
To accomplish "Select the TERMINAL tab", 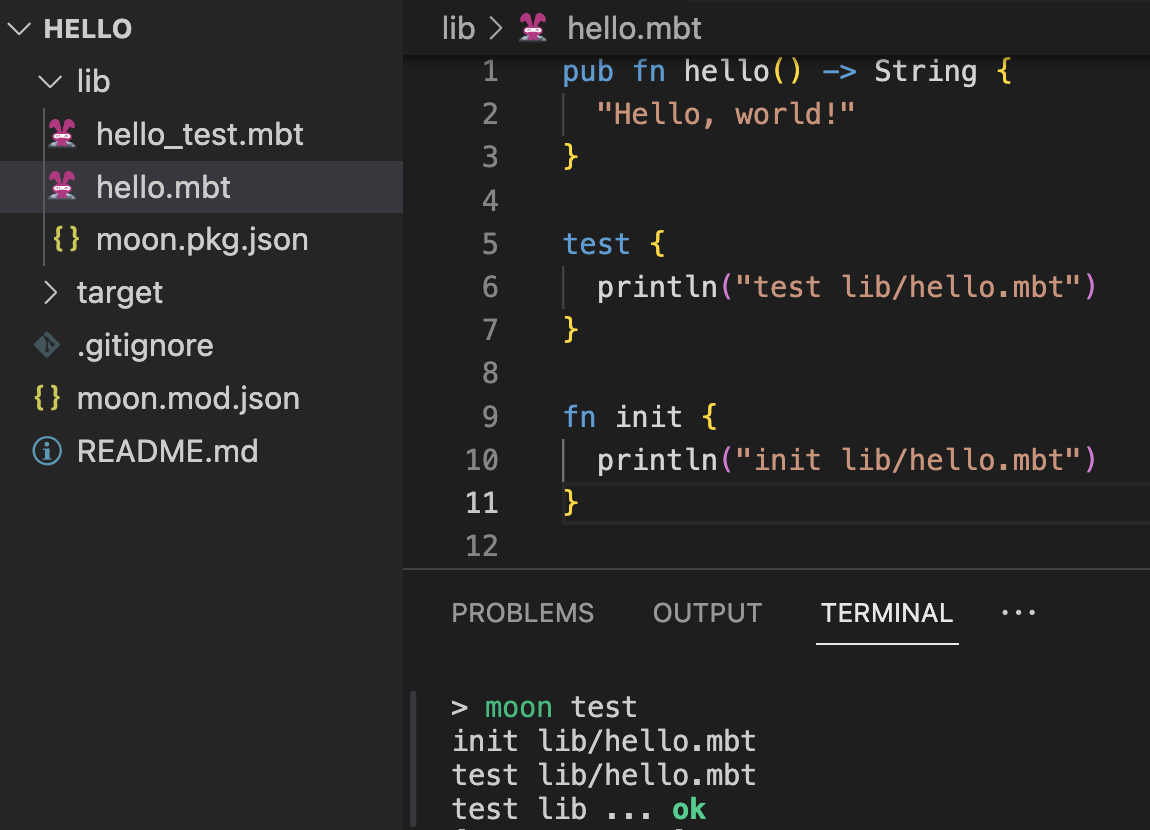I will [887, 613].
